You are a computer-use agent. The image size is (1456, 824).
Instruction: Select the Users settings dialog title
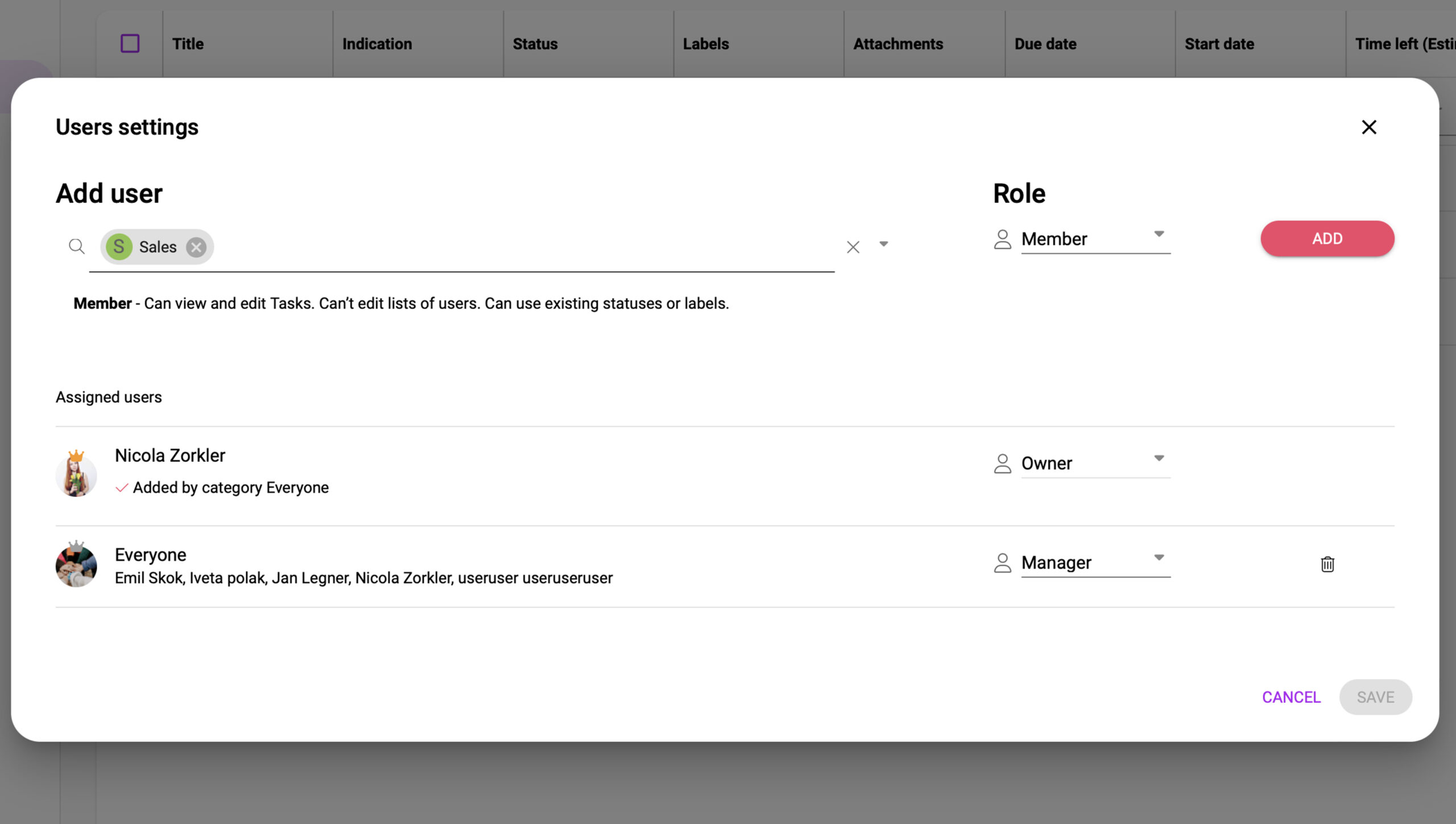click(127, 127)
